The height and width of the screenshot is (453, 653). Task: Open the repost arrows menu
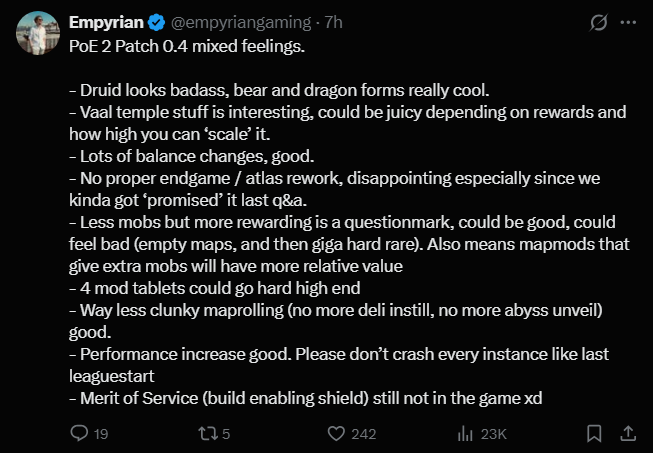tap(208, 433)
